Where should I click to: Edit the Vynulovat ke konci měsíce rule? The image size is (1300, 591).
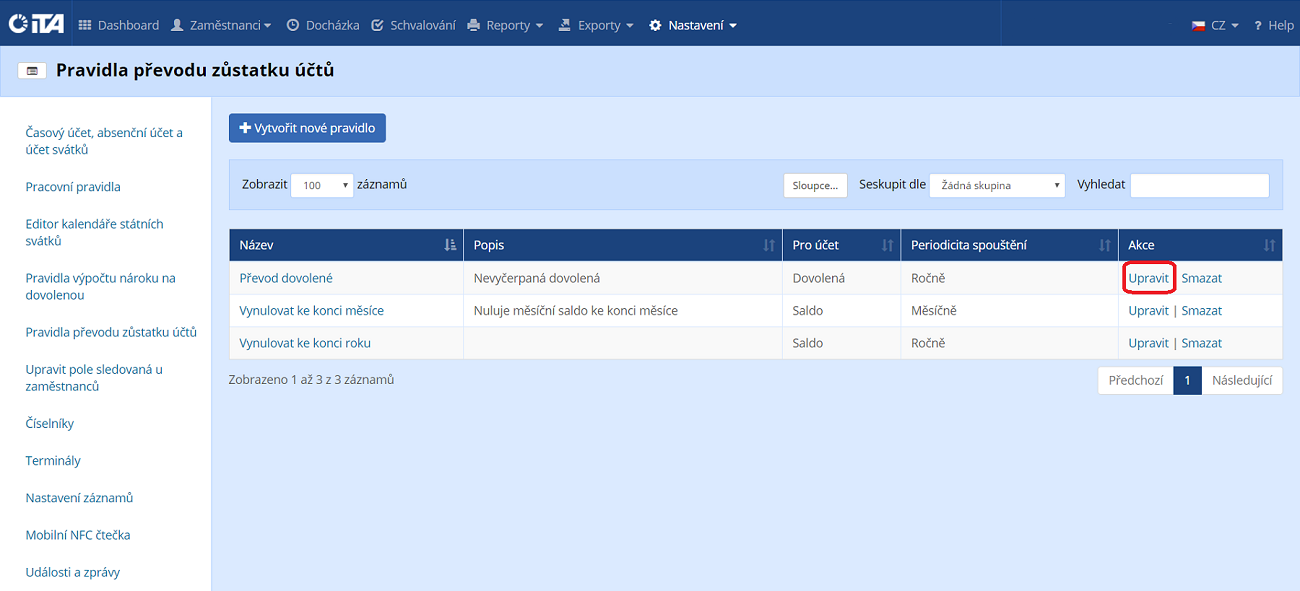point(1148,311)
